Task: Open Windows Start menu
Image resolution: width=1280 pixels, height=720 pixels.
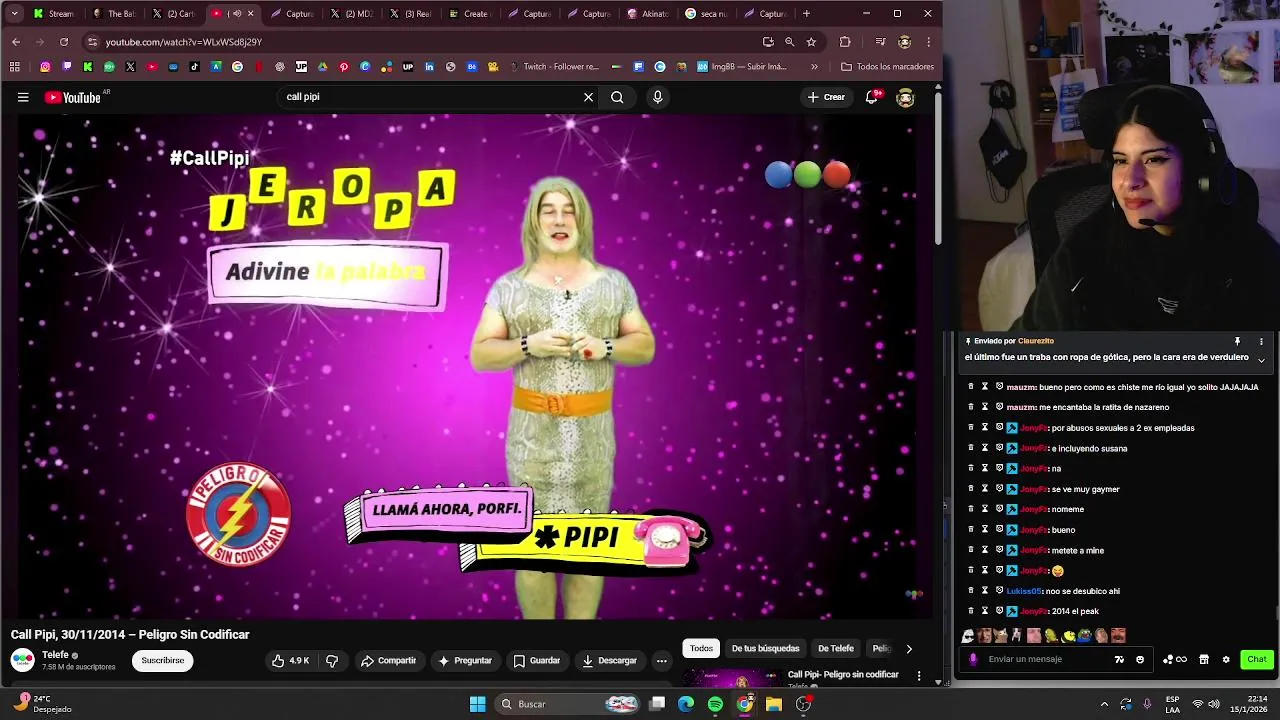Action: [477, 704]
